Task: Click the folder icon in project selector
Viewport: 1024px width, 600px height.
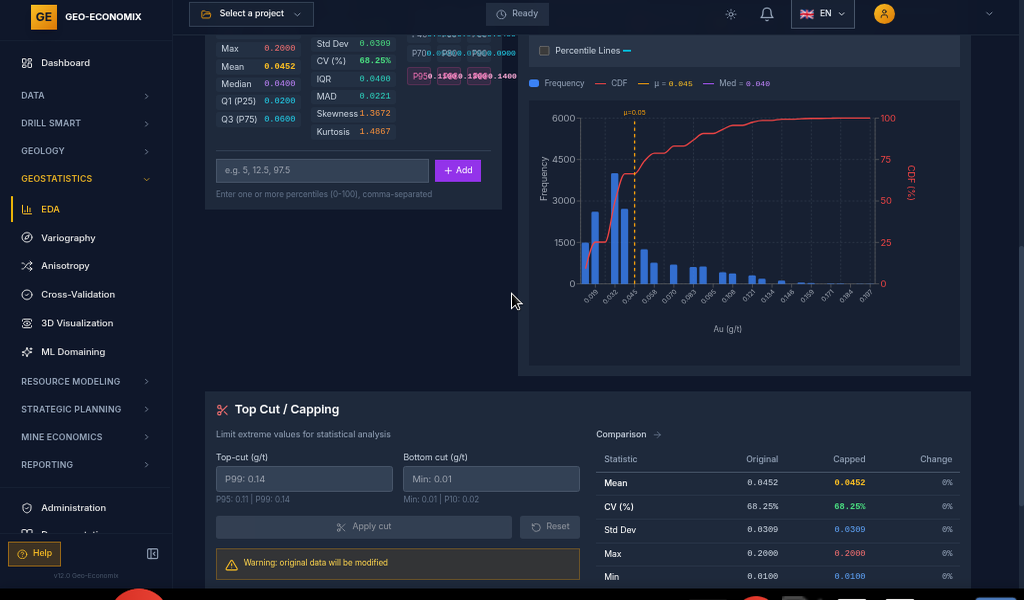Action: point(206,14)
